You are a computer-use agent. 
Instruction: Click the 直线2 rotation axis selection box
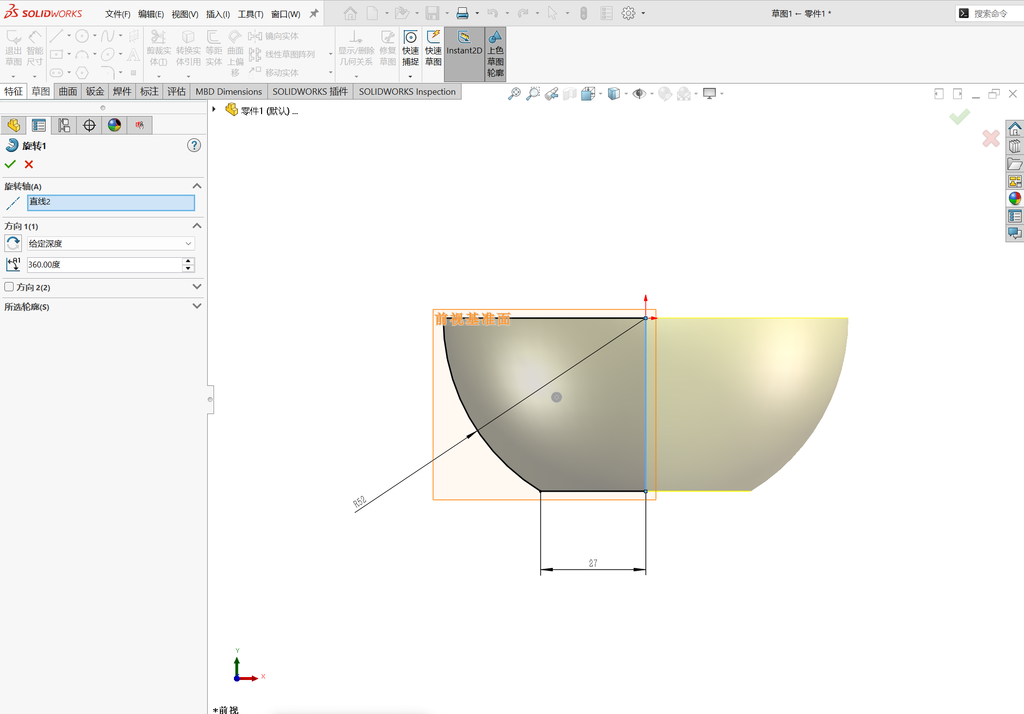coord(111,203)
